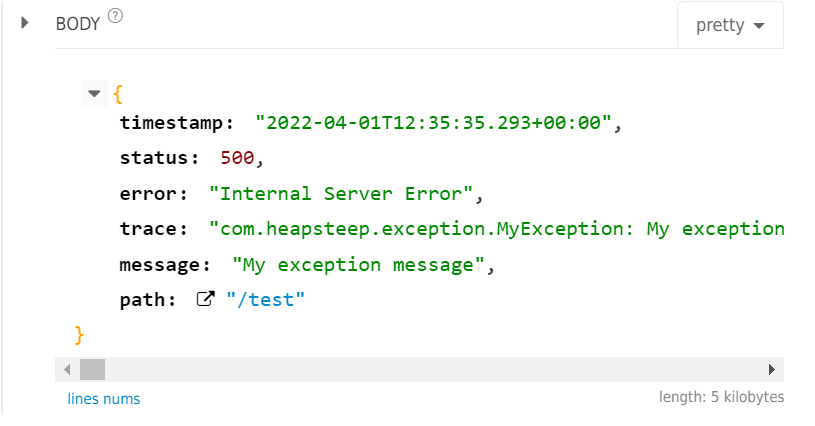Click the length 5 kilobytes label
Screen dimensions: 815x426
coord(721,397)
